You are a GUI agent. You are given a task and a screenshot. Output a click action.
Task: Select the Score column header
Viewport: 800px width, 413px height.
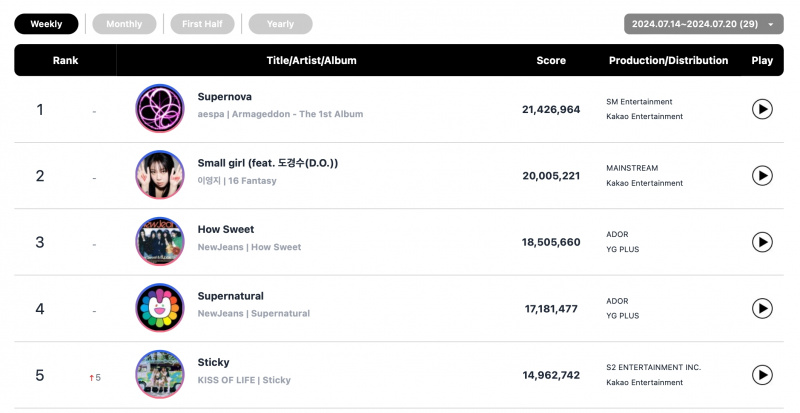[551, 60]
